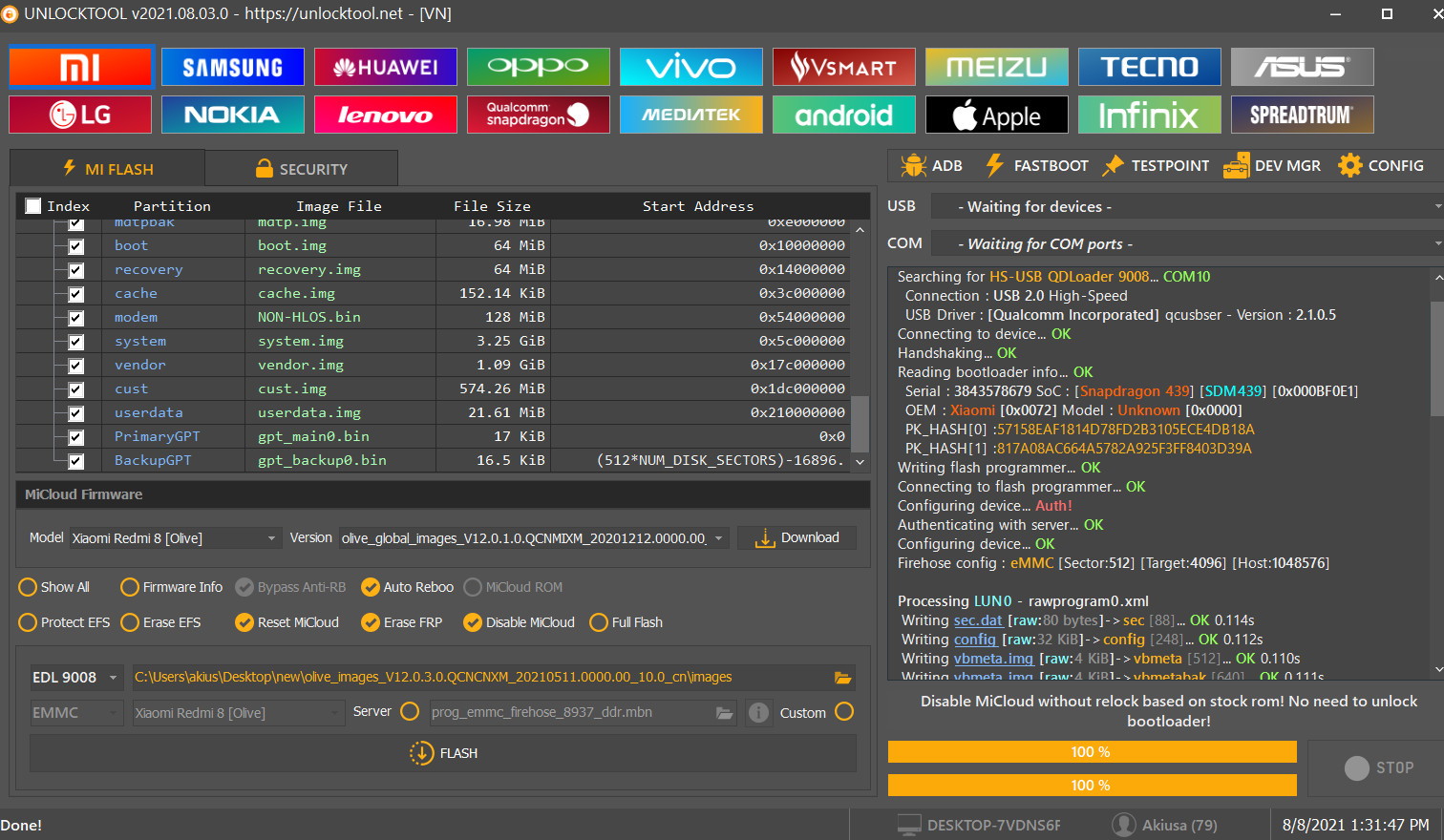Switch to the SECURITY tab
The image size is (1444, 840).
coord(301,168)
